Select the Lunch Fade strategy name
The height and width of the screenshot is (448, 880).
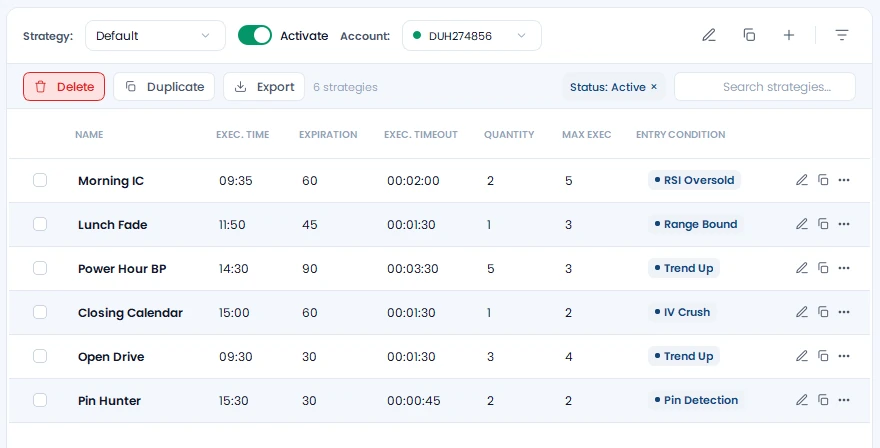point(112,225)
